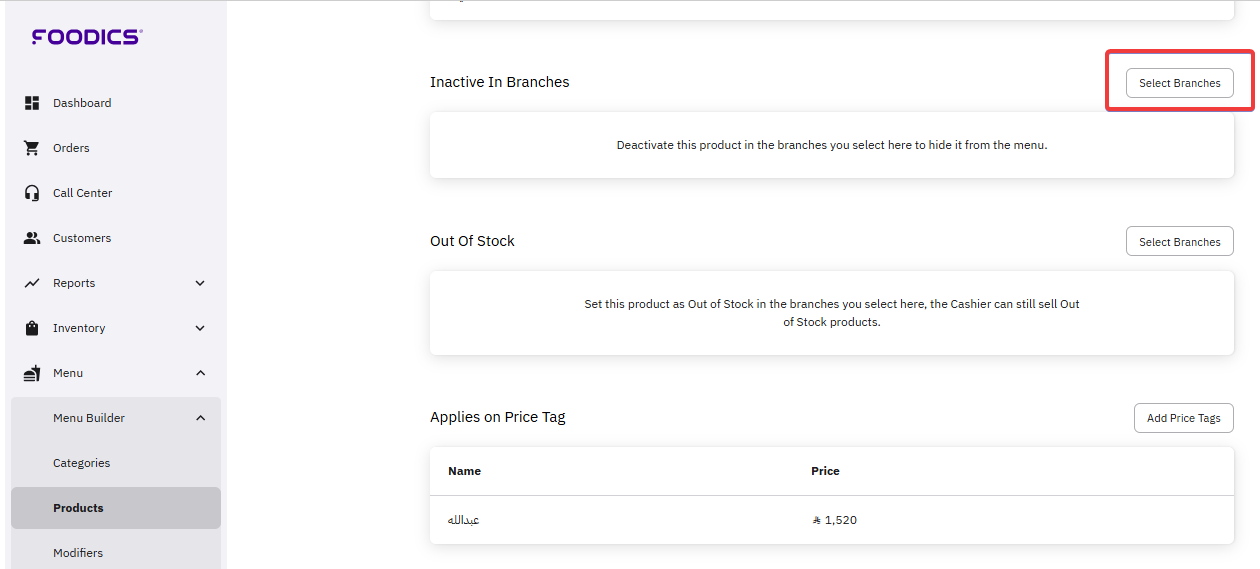1260x569 pixels.
Task: Open the Modifiers menu item
Action: click(78, 553)
